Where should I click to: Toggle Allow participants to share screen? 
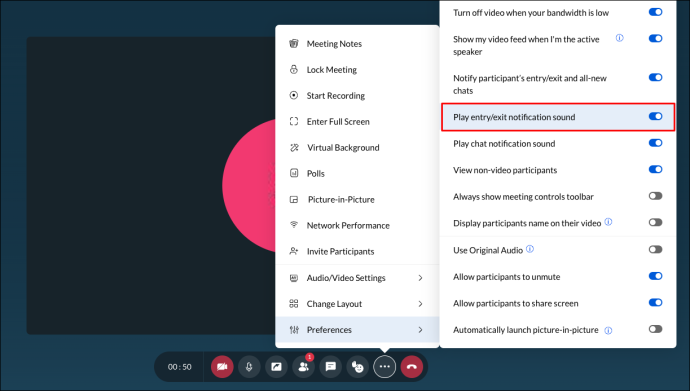(655, 303)
